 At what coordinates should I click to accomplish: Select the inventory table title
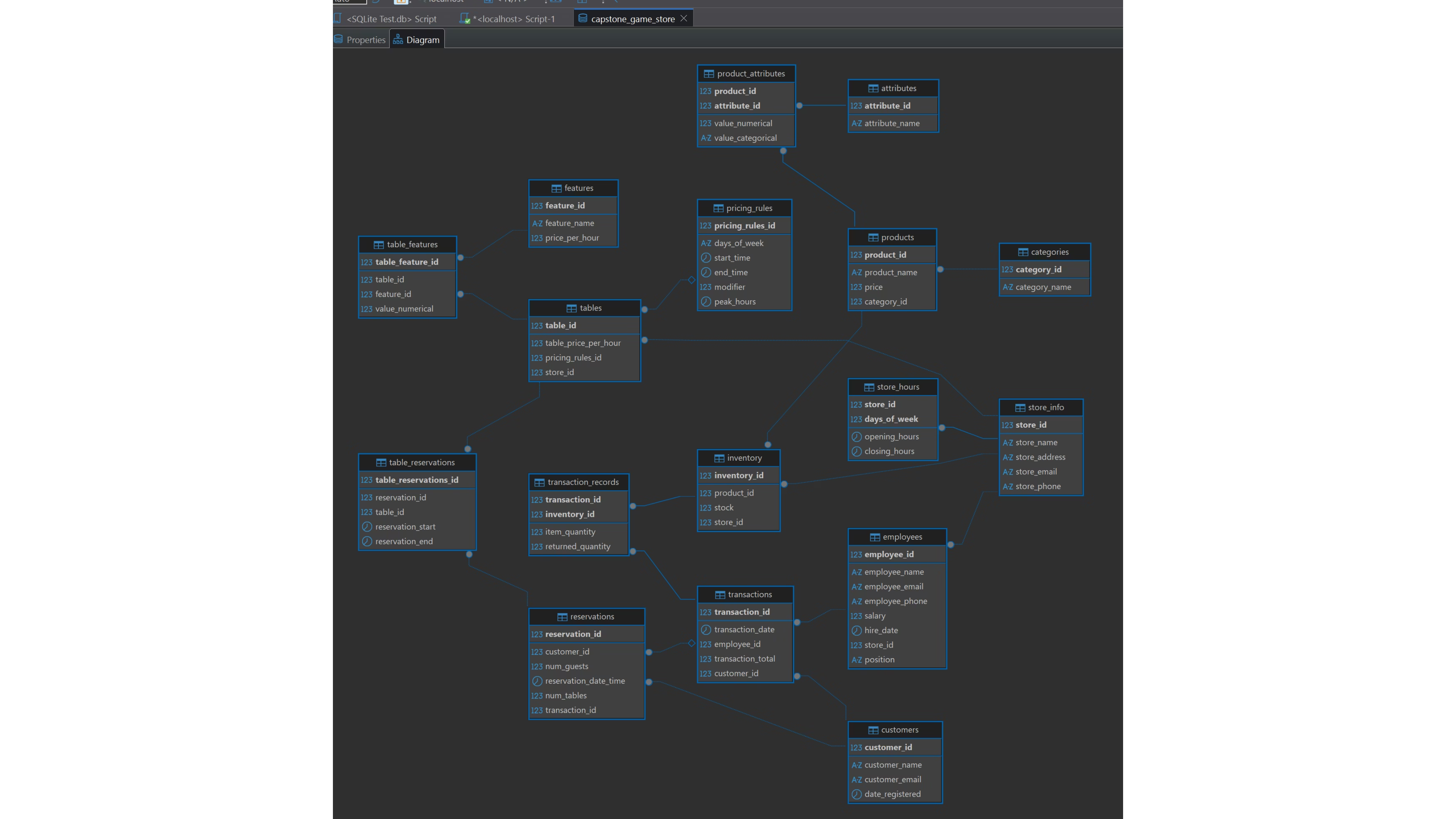click(x=744, y=458)
